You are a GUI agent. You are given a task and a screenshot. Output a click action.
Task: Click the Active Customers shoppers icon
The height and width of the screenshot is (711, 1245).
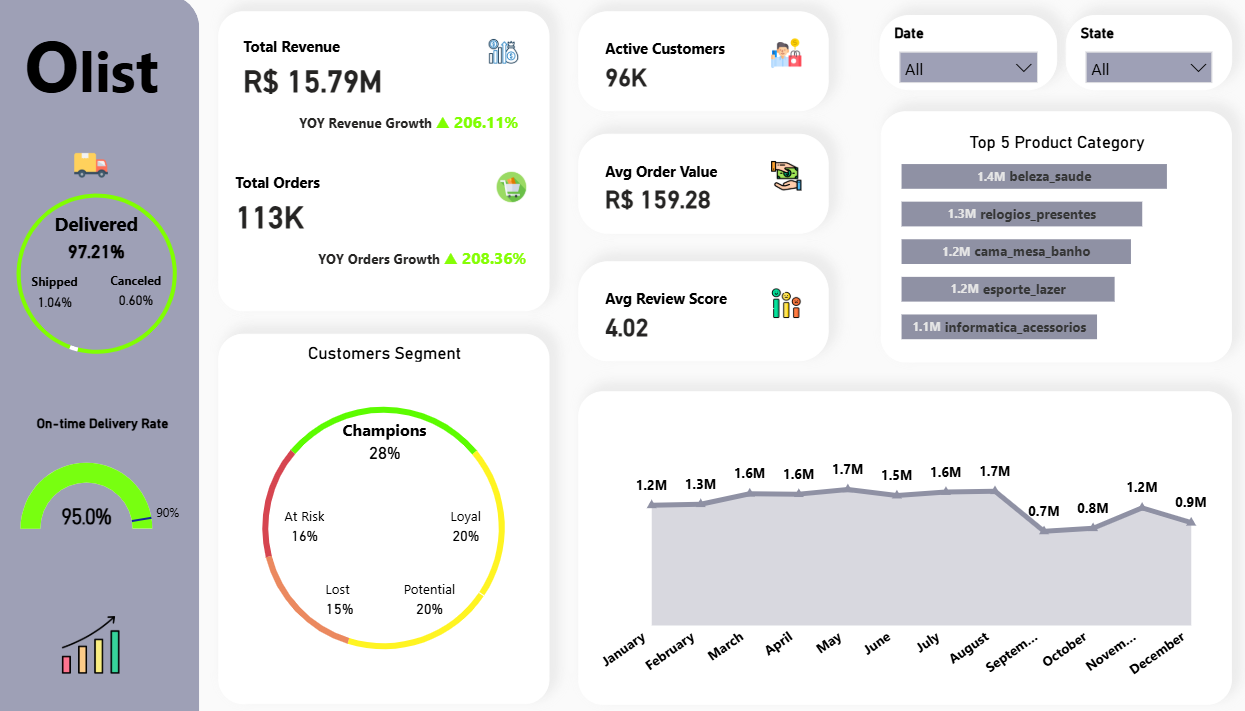pyautogui.click(x=786, y=53)
